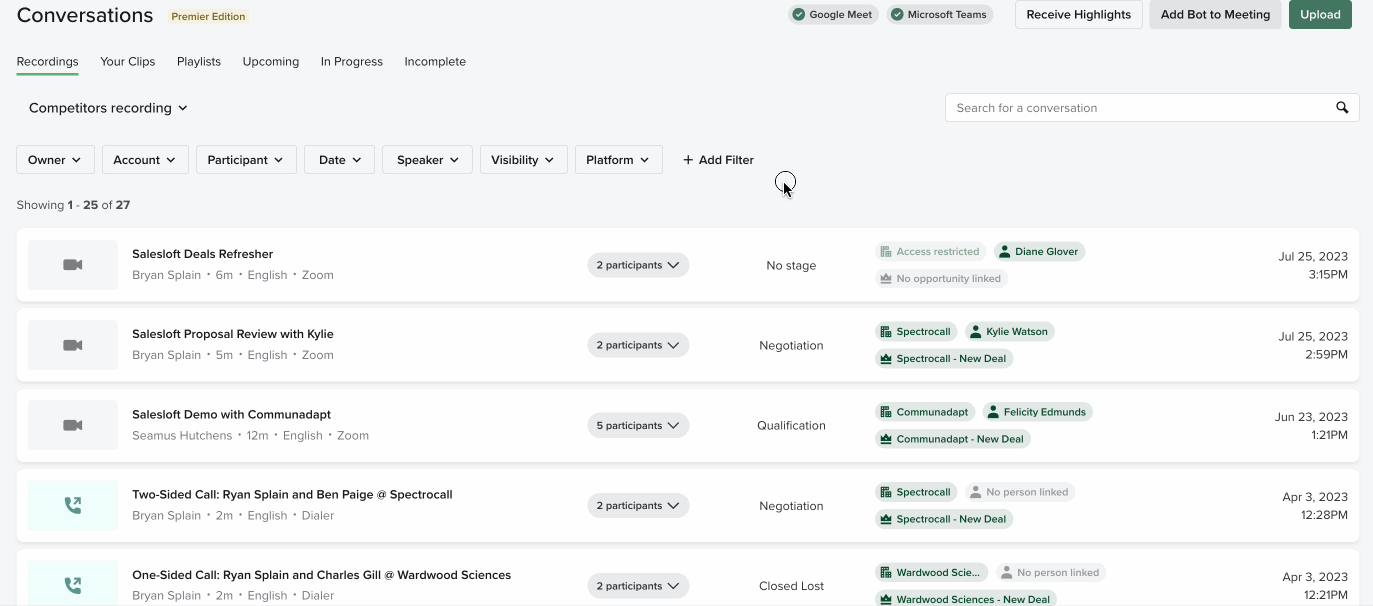Open the Kylie Watson person tag
Image resolution: width=1373 pixels, height=606 pixels.
1009,332
